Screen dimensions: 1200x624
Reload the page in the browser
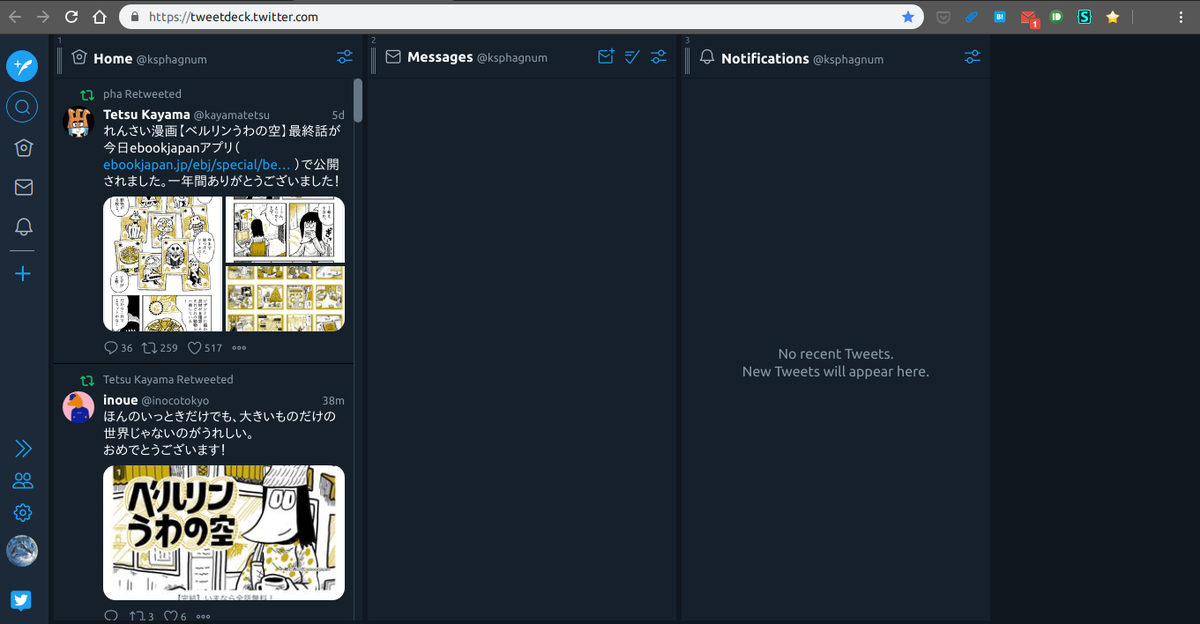click(71, 16)
